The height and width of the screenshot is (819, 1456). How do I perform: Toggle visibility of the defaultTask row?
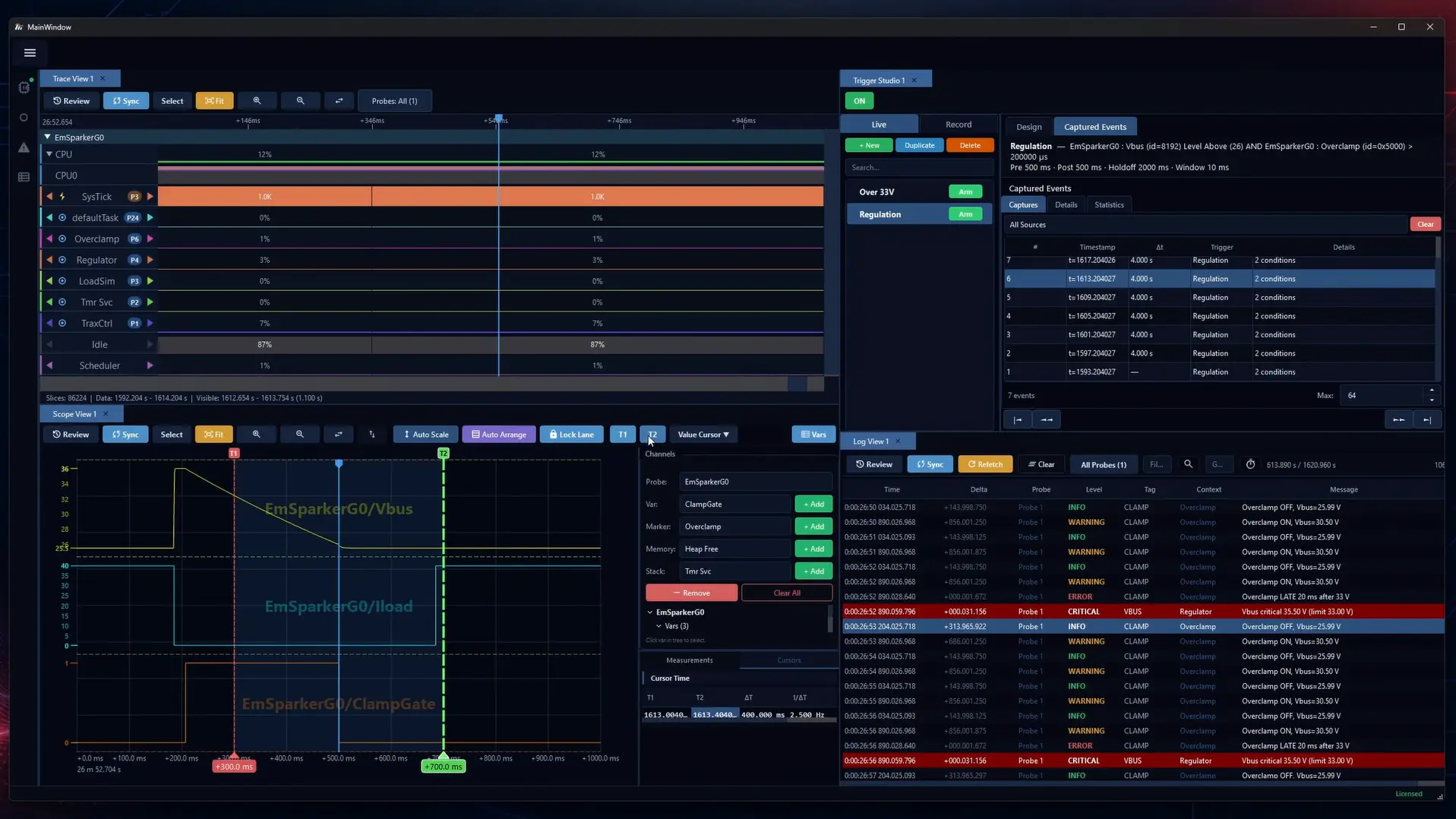pyautogui.click(x=62, y=218)
